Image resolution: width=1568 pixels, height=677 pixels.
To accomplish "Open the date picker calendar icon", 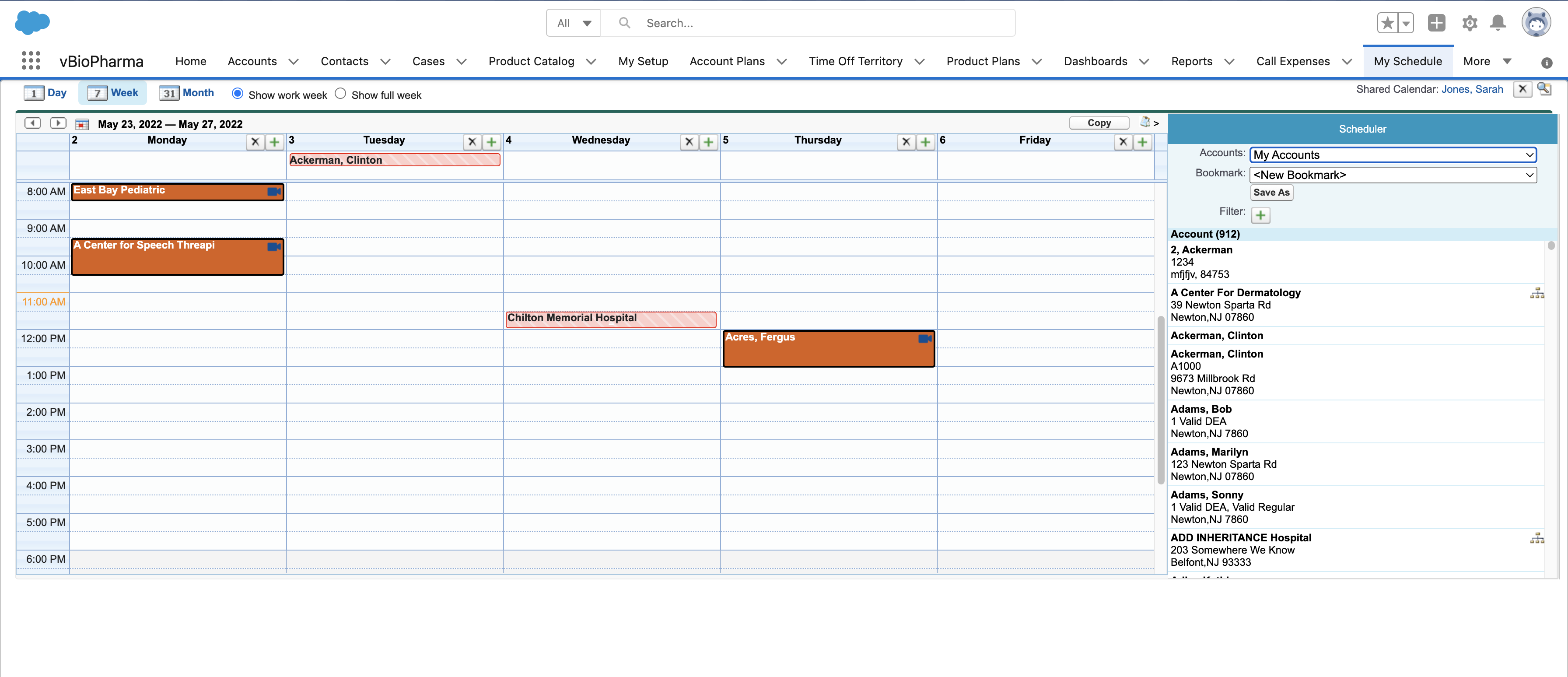I will (x=82, y=124).
